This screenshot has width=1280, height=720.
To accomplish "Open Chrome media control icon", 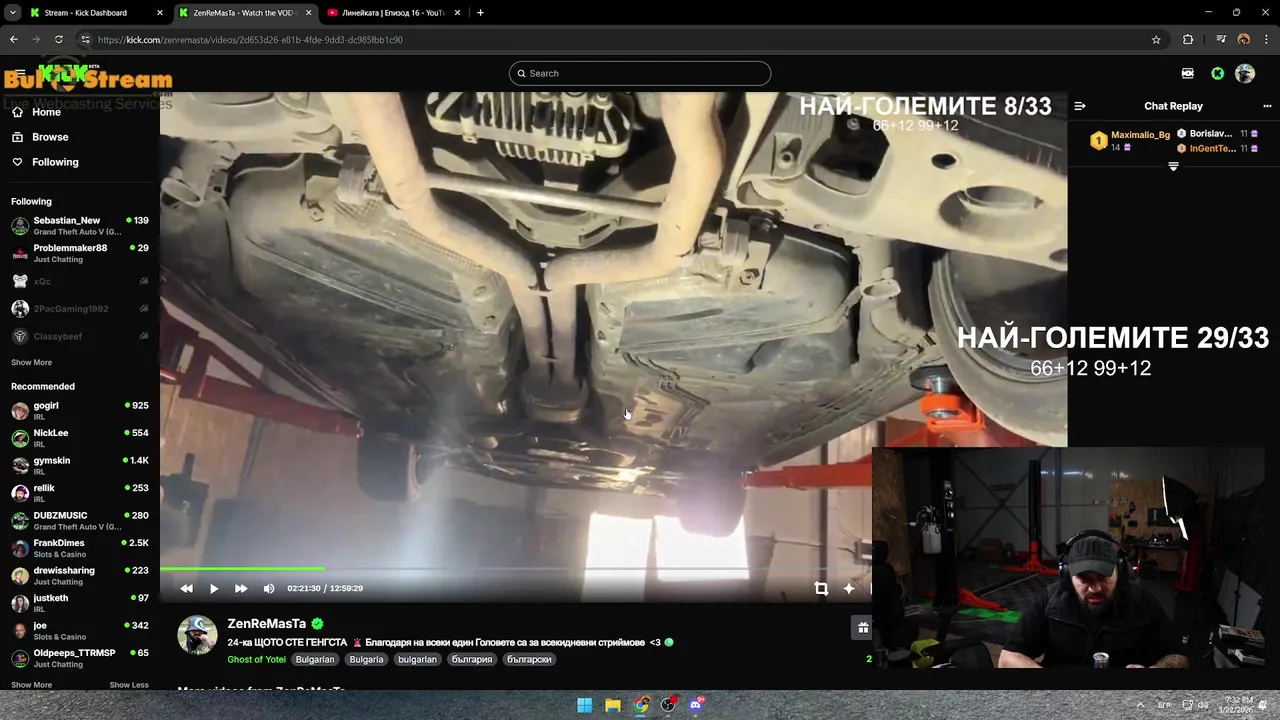I will click(x=1221, y=40).
